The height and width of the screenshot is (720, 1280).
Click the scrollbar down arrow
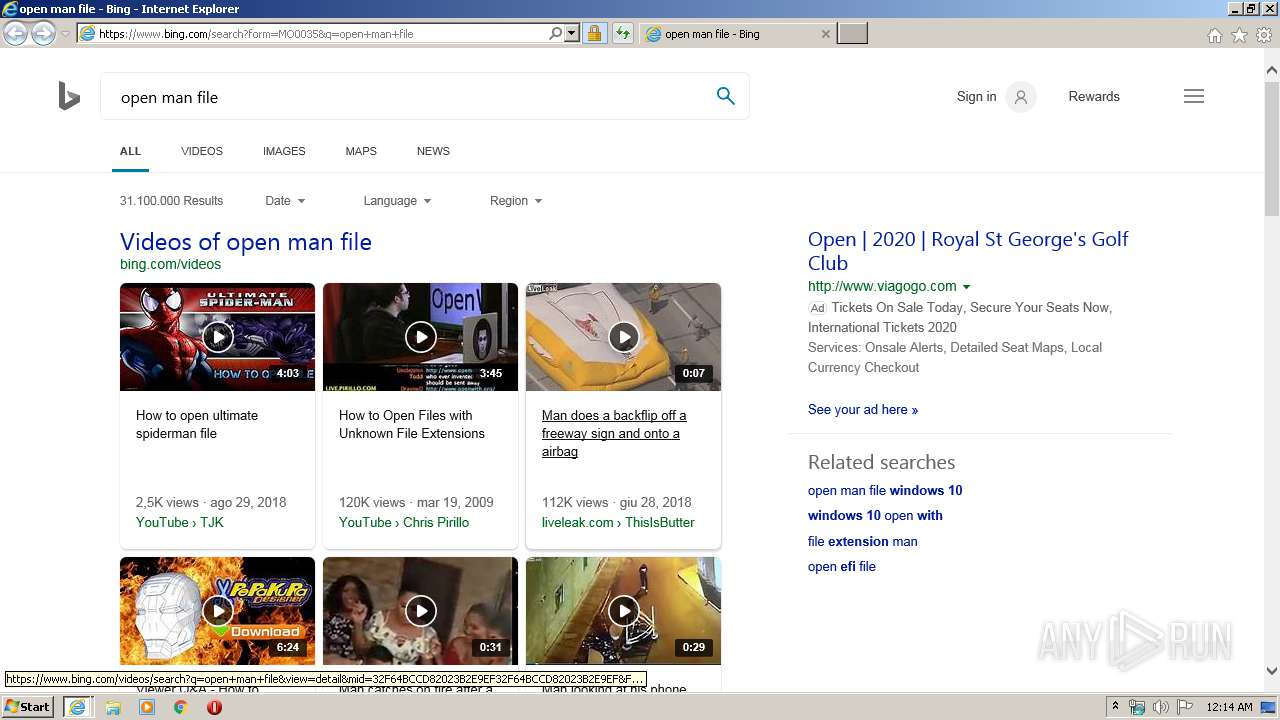[1272, 671]
